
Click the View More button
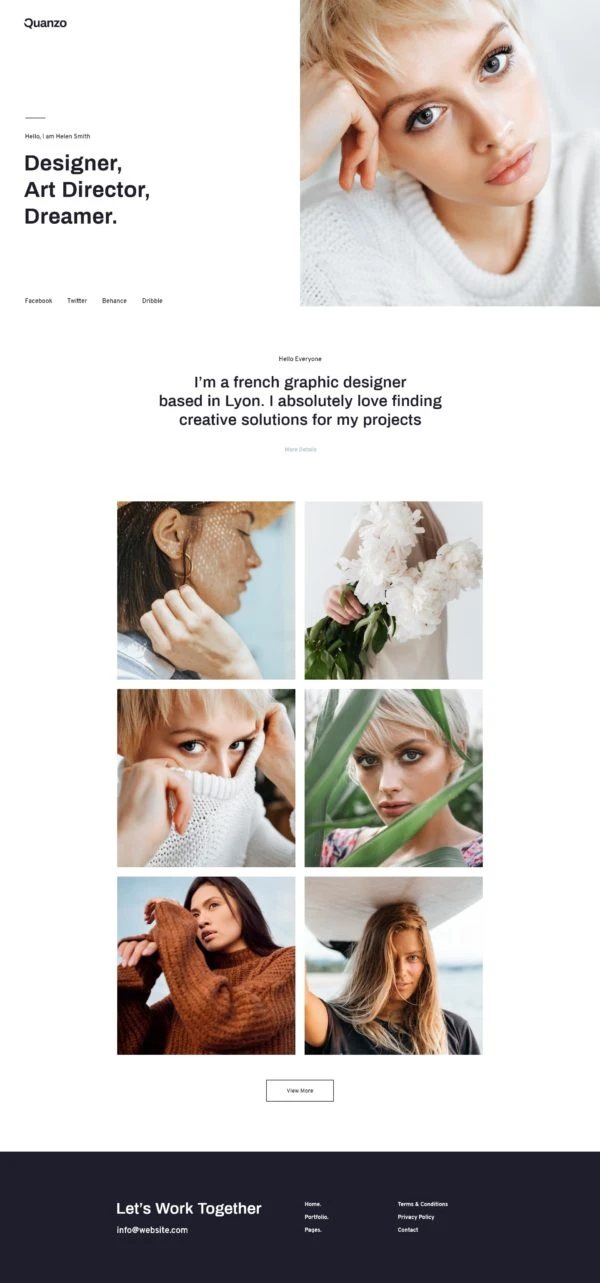(300, 1090)
